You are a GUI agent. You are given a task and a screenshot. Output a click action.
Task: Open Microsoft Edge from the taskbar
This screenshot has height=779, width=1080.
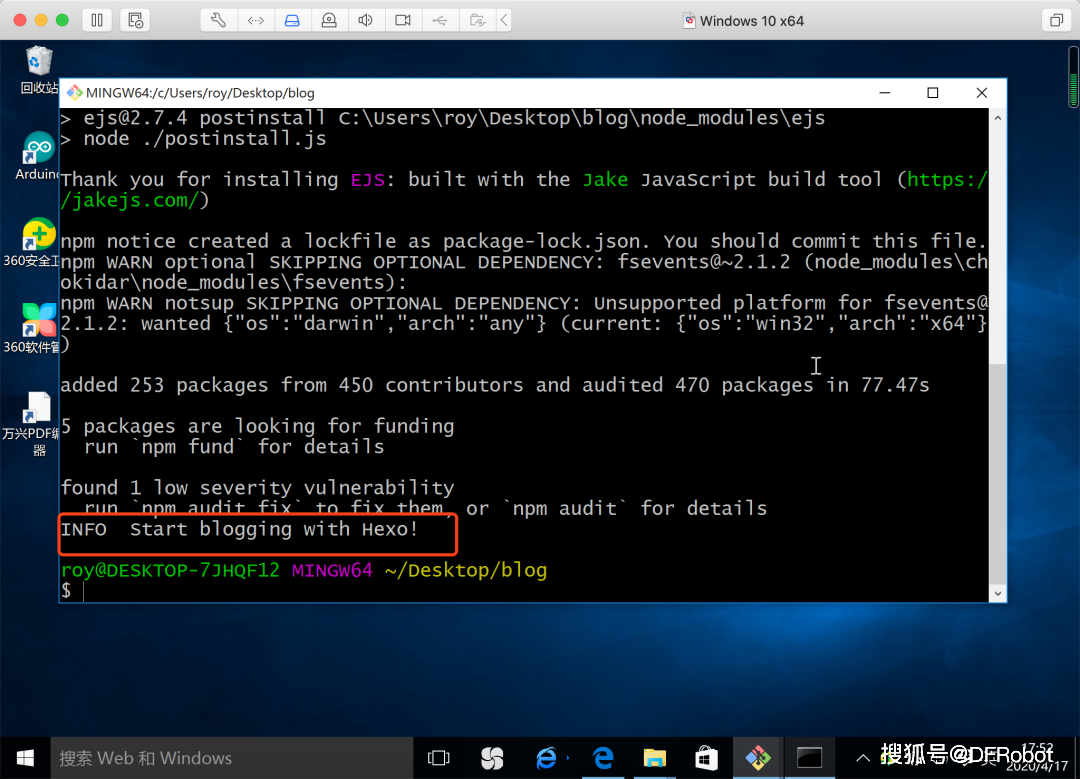[x=603, y=758]
